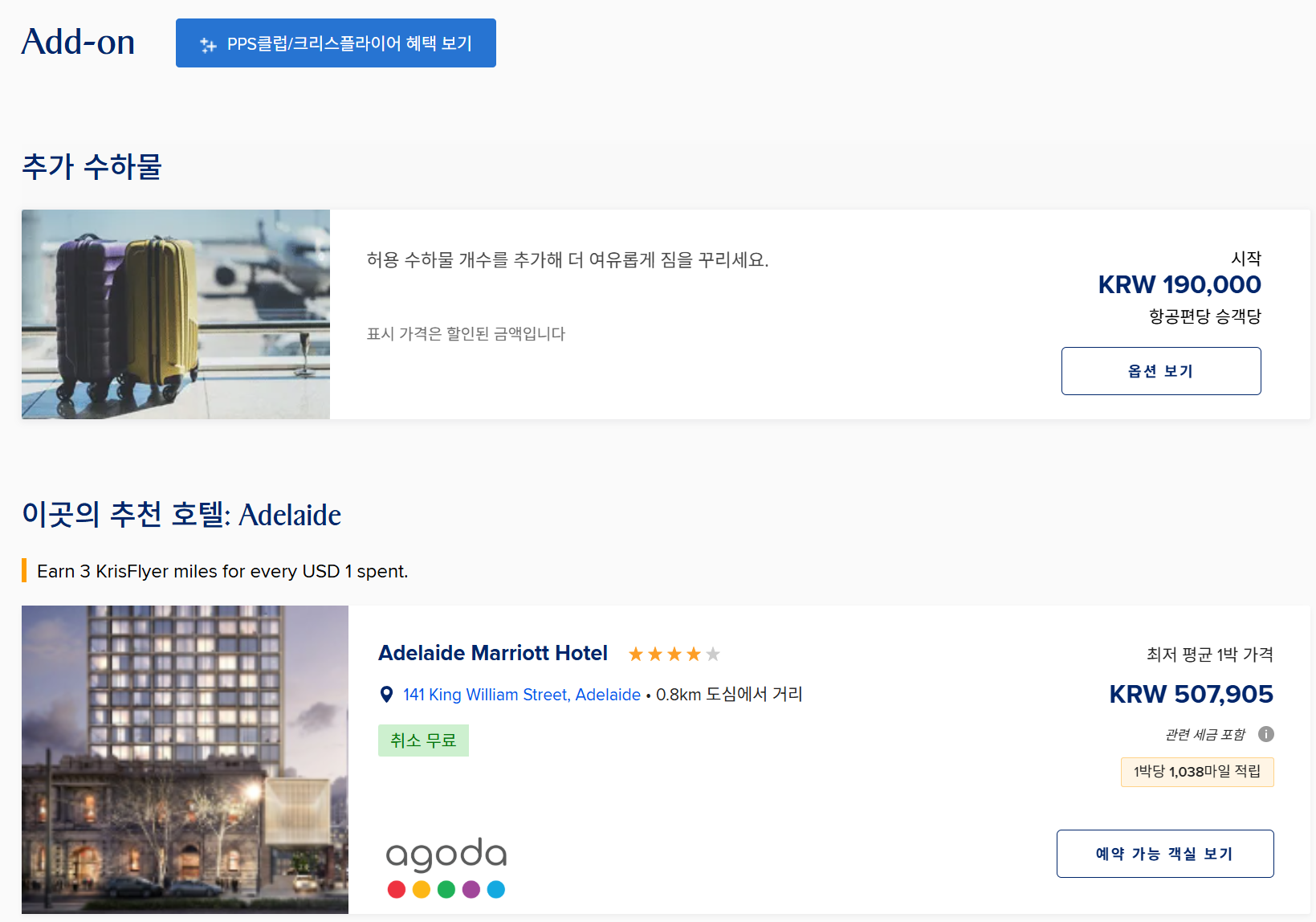This screenshot has height=922, width=1316.
Task: Click the info icon next to 관련 세금 포함
Action: pos(1266,734)
